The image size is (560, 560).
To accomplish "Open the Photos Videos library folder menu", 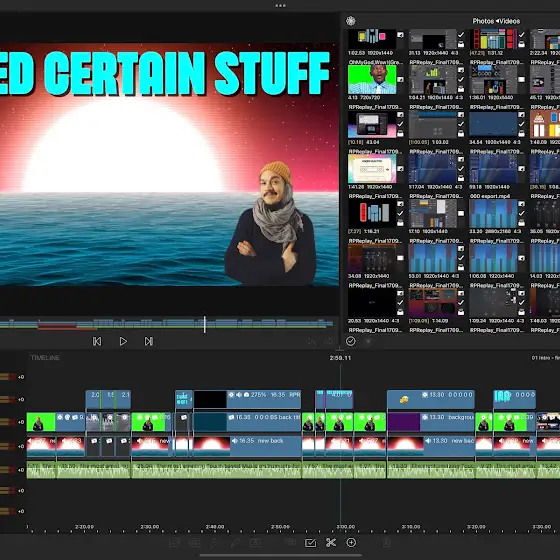I will tap(496, 21).
